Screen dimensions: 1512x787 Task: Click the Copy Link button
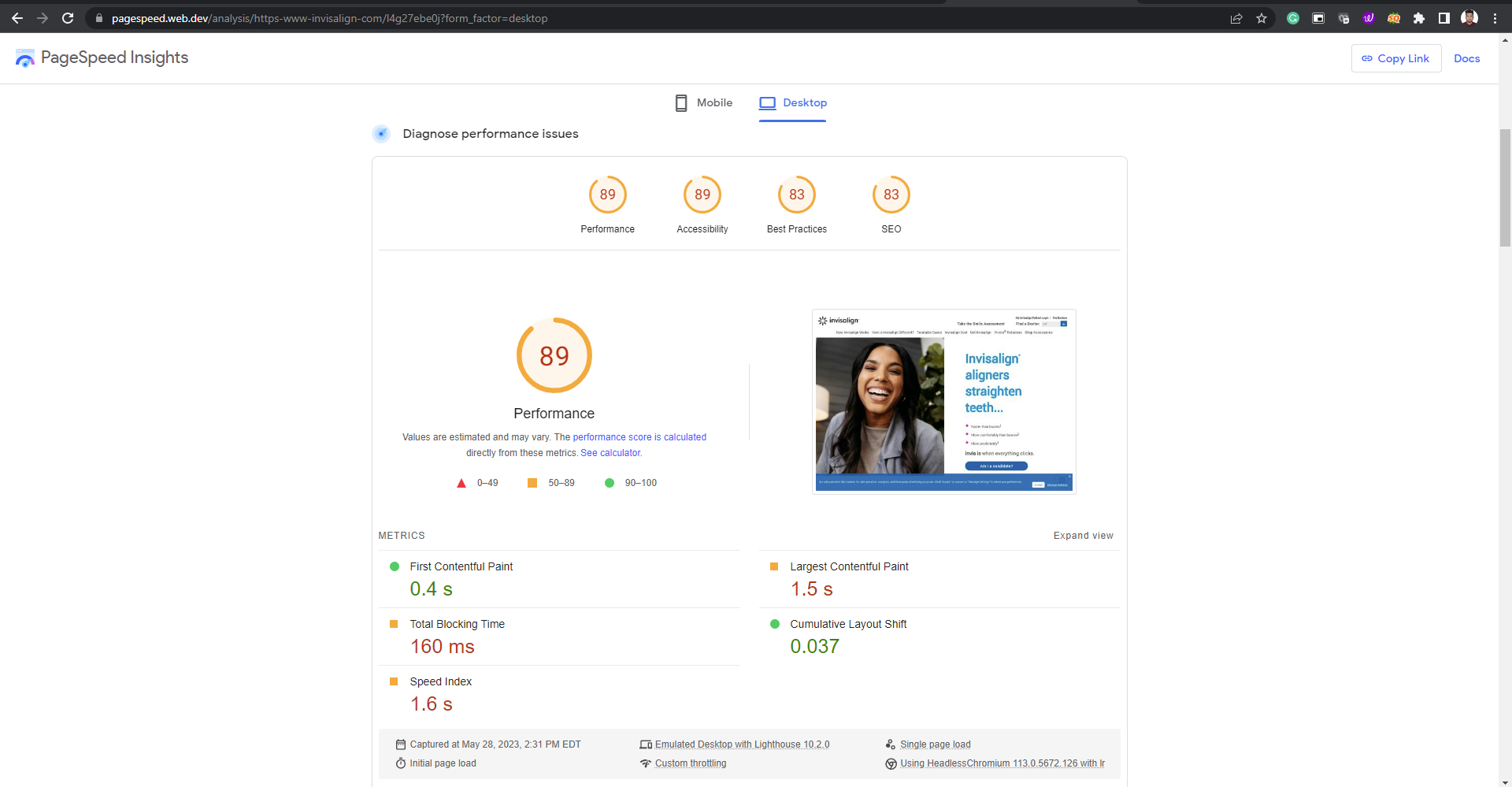click(x=1396, y=58)
